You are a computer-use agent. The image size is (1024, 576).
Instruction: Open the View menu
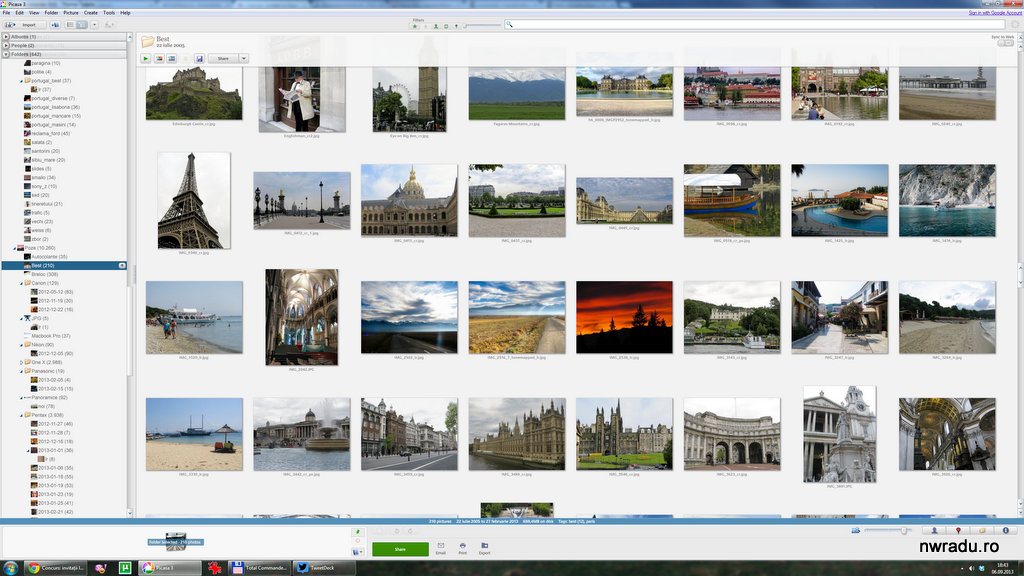(x=34, y=12)
